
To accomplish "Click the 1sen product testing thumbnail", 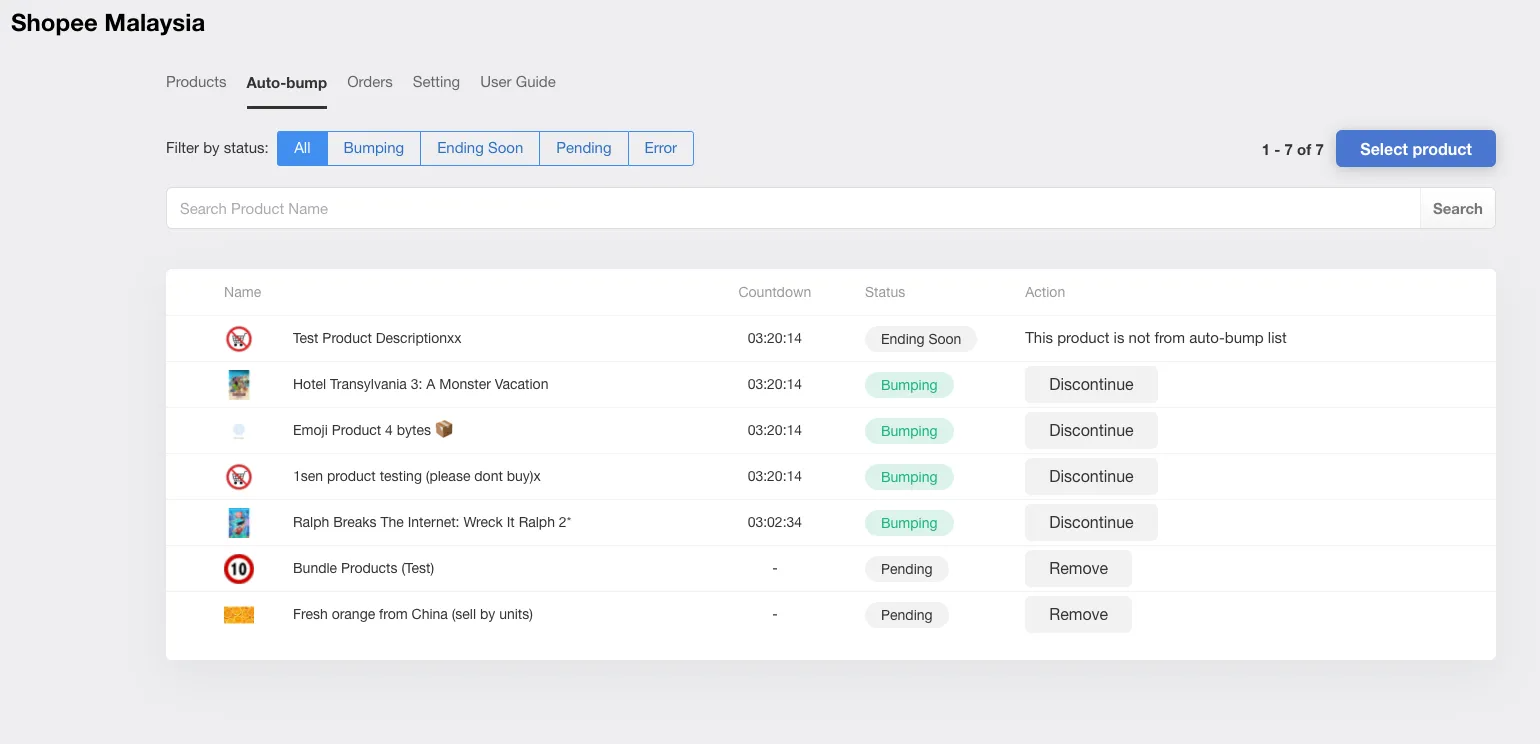I will pos(239,477).
